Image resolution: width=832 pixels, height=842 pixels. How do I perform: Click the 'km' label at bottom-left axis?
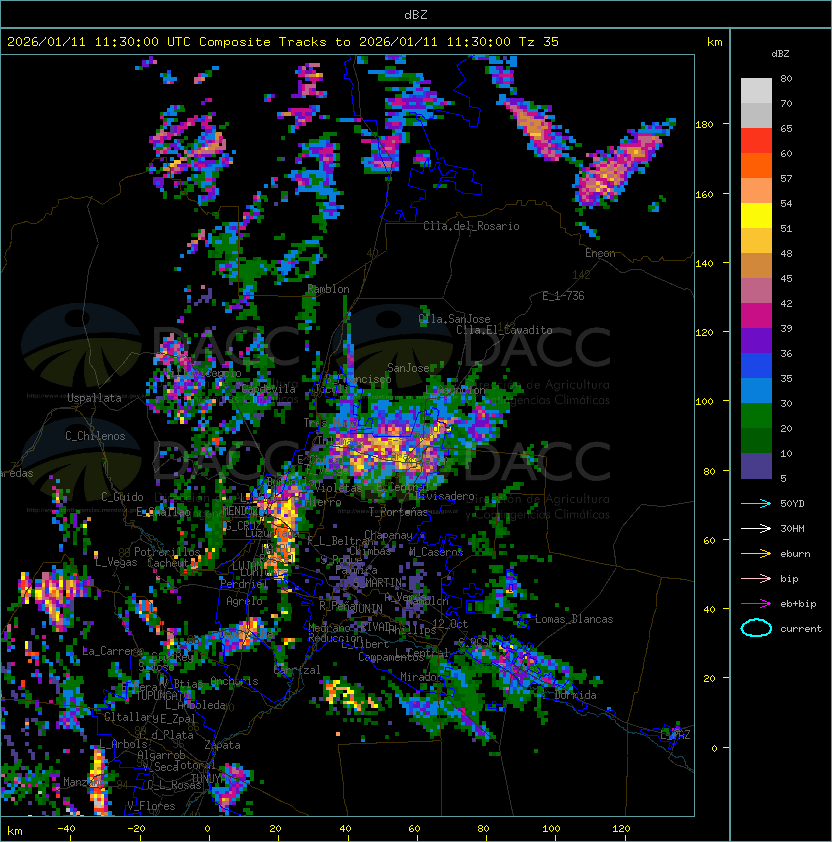15,831
